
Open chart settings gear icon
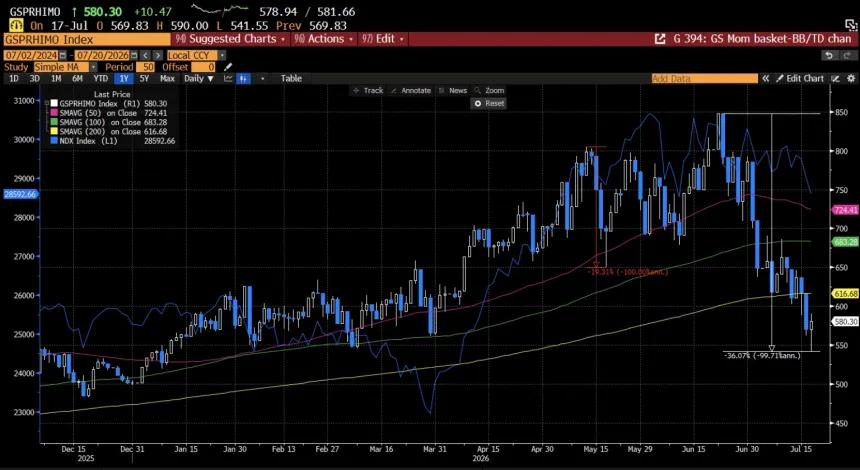click(851, 78)
